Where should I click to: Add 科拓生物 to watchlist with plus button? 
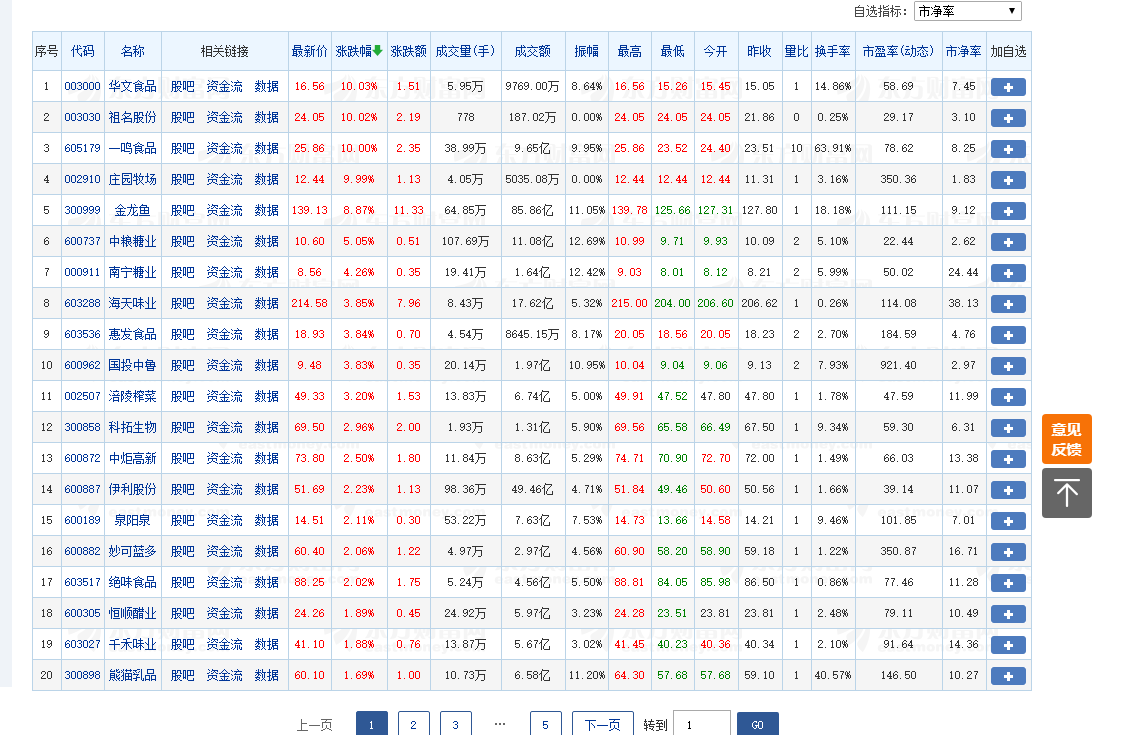1008,428
